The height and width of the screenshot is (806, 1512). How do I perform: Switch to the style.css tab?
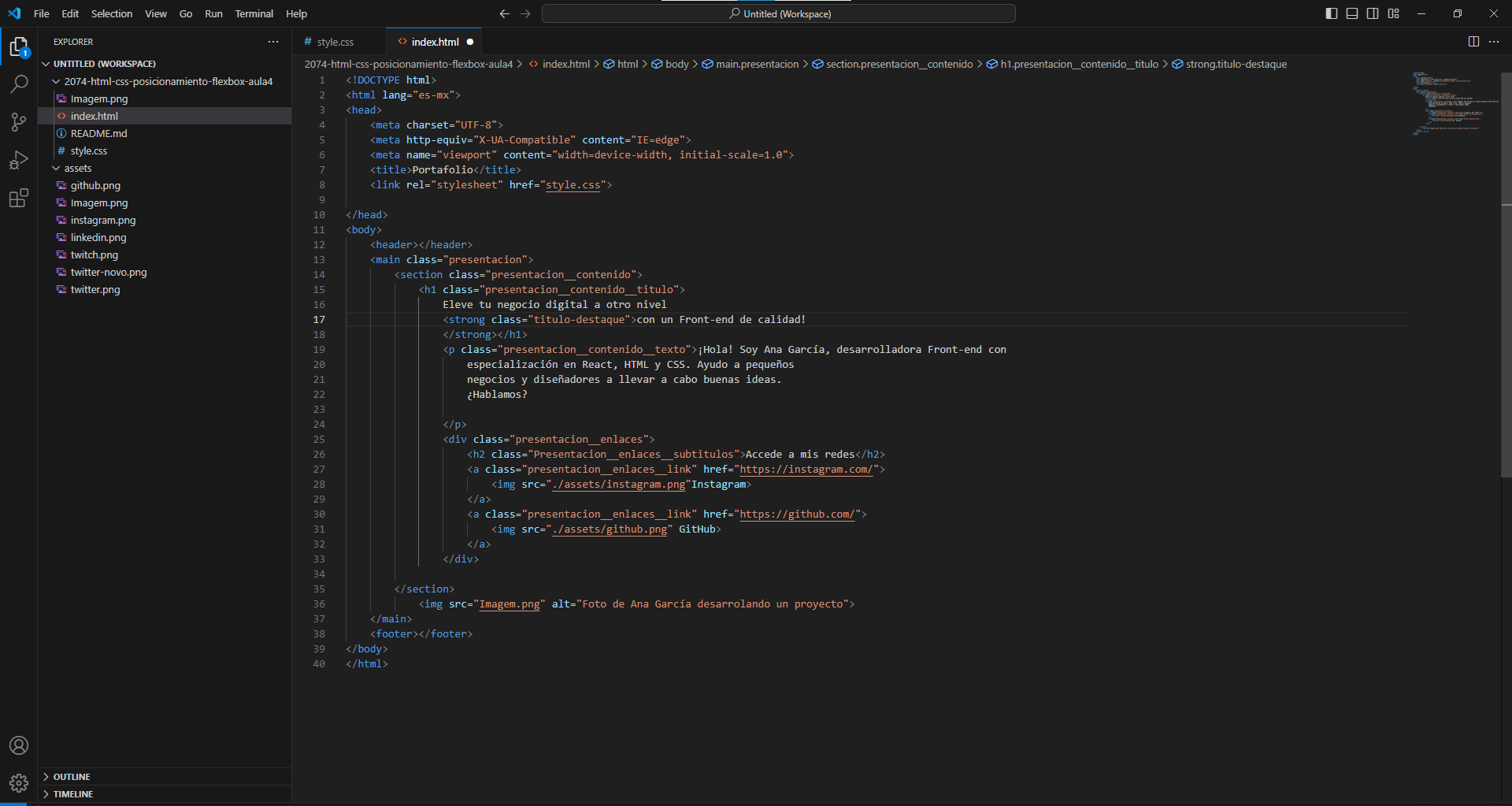[335, 43]
